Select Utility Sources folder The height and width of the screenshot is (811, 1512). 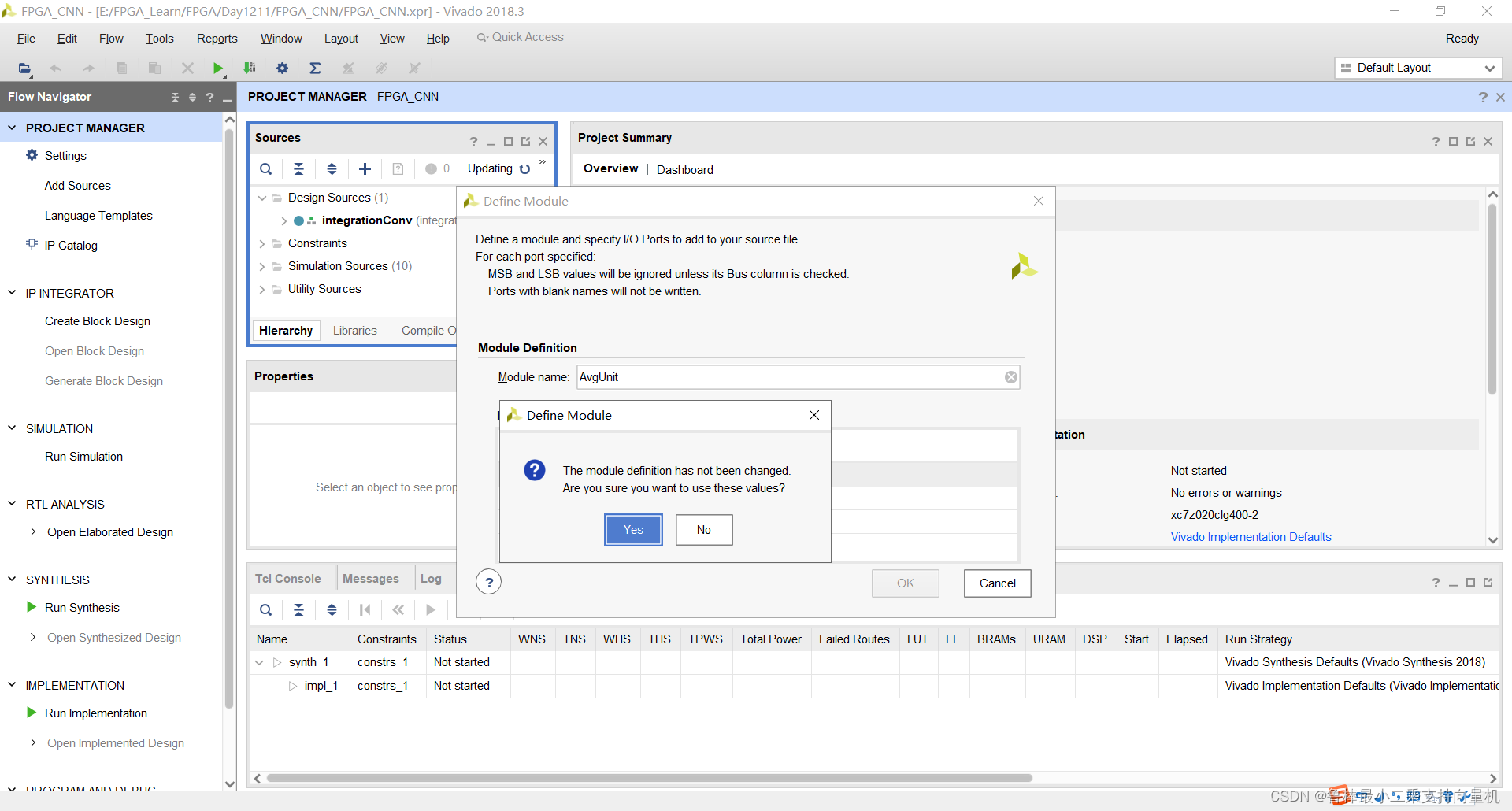tap(324, 289)
